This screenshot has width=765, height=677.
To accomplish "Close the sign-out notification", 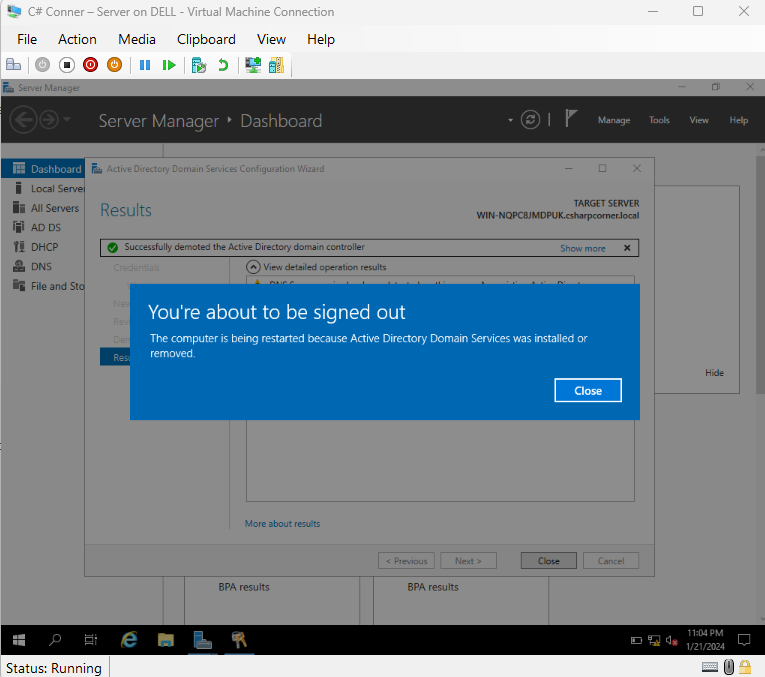I will click(x=588, y=390).
